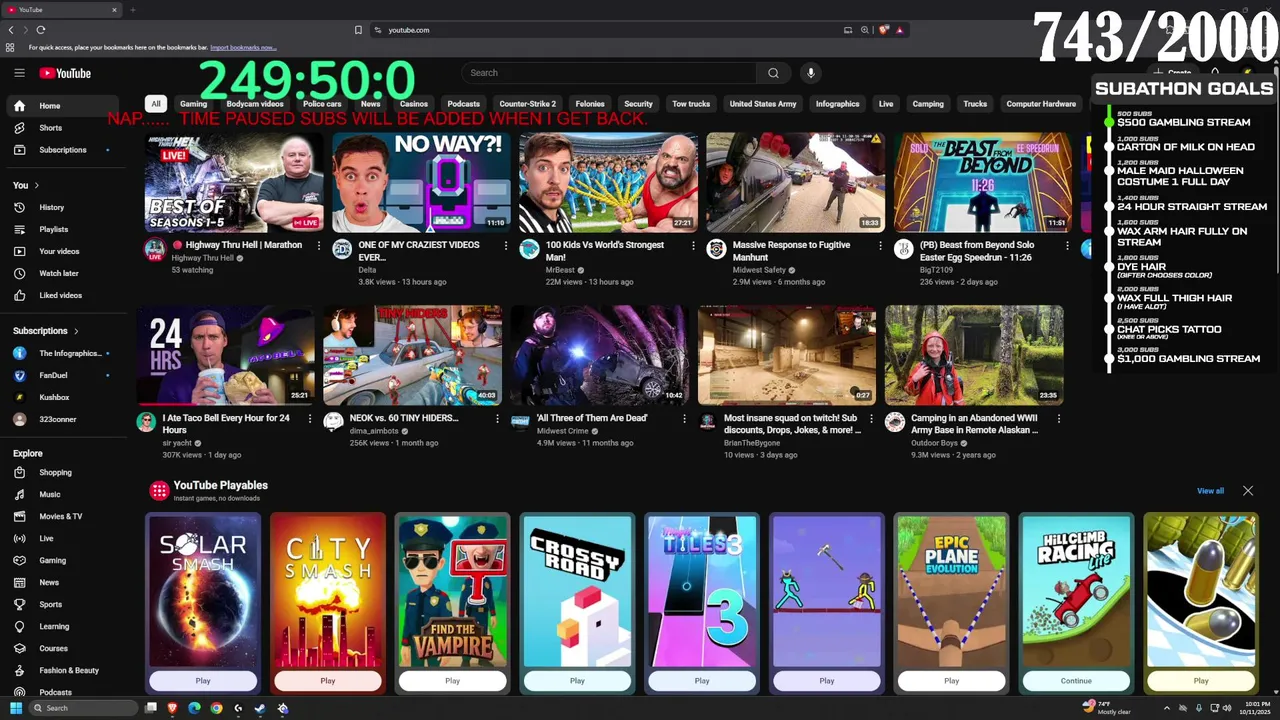Dismiss the YouTube Playables shelf
Screen dimensions: 1280x720
(1248, 491)
